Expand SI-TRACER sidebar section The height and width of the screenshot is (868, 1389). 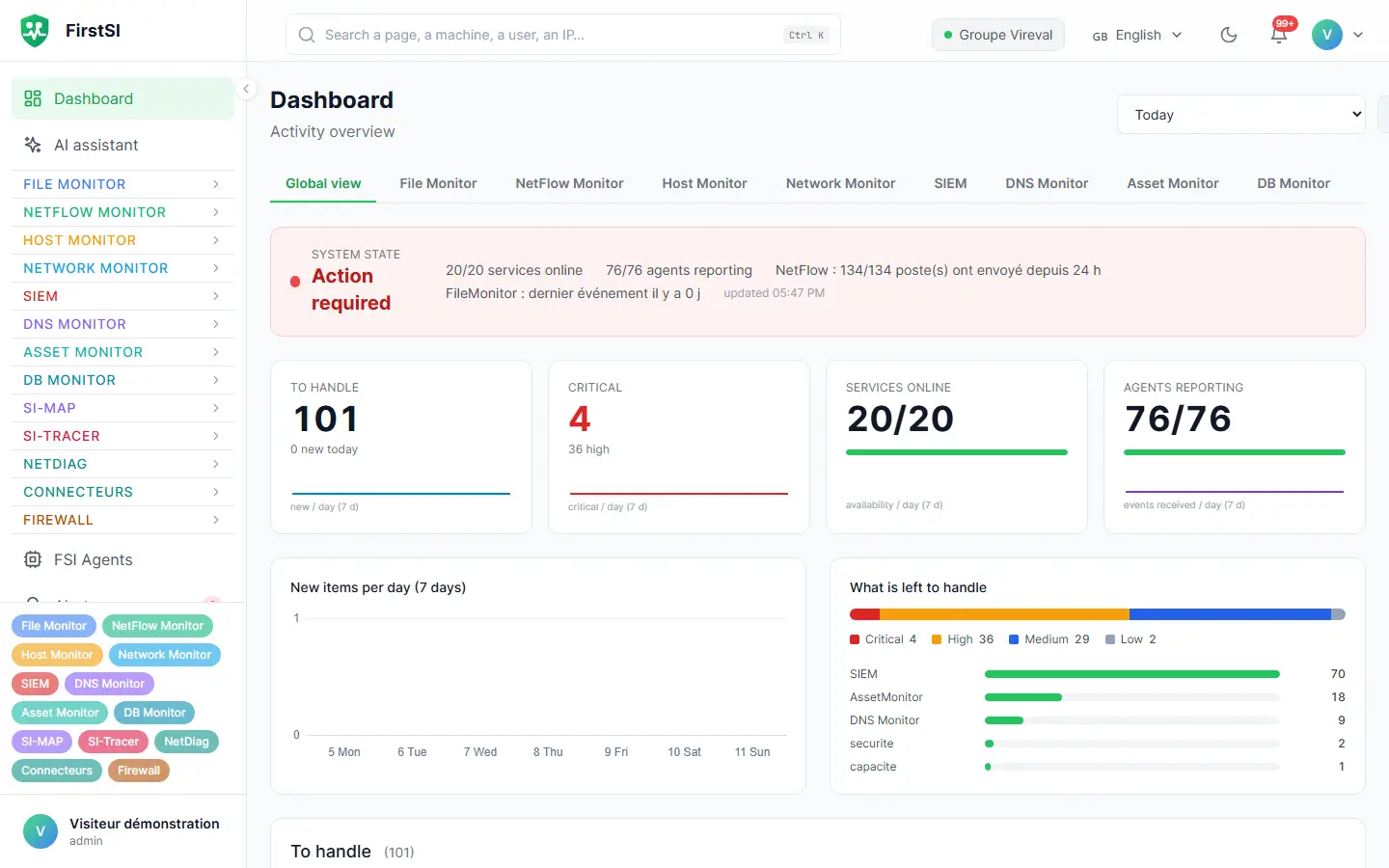point(123,436)
